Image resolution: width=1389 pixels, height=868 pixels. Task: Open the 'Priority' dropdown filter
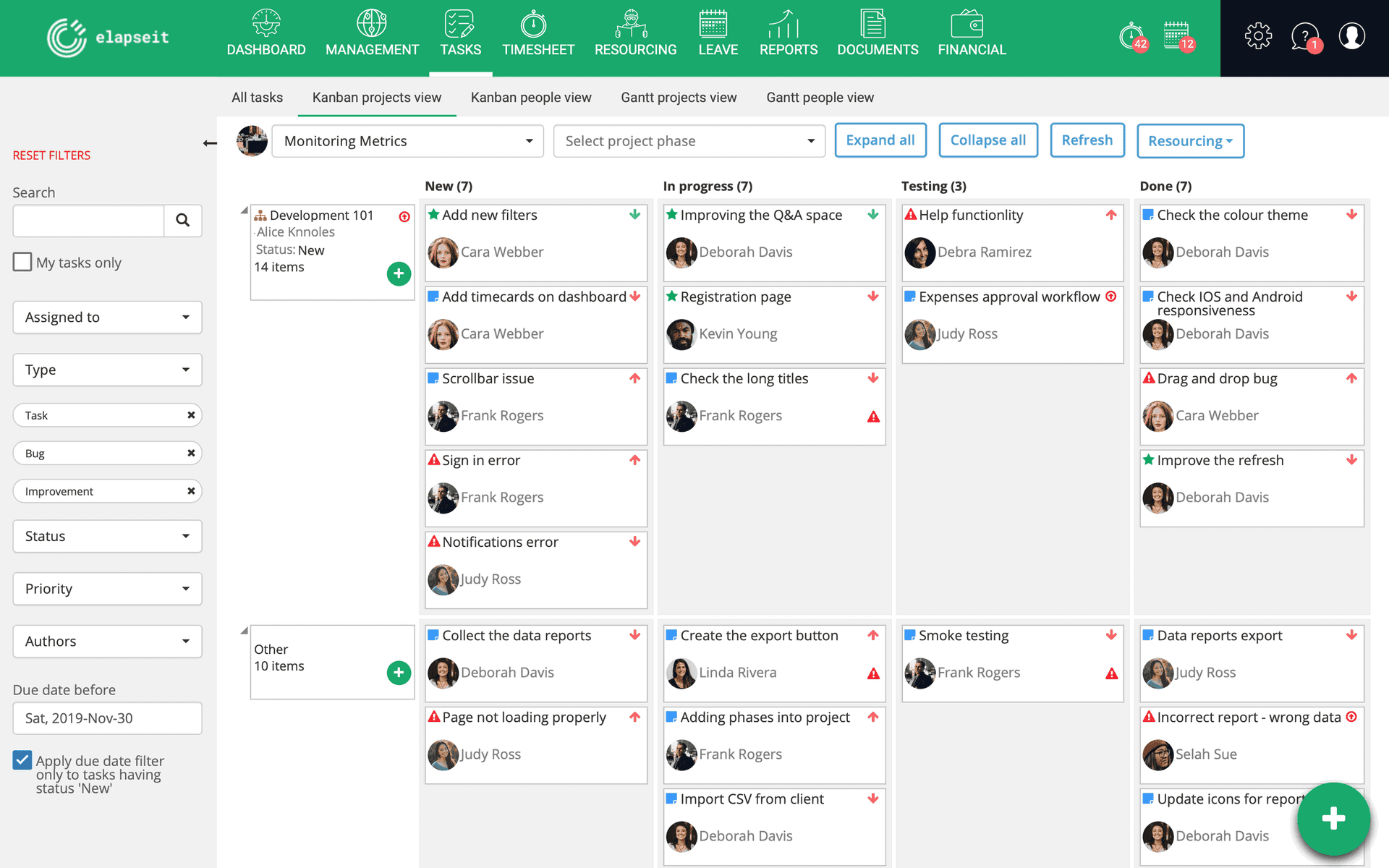106,588
